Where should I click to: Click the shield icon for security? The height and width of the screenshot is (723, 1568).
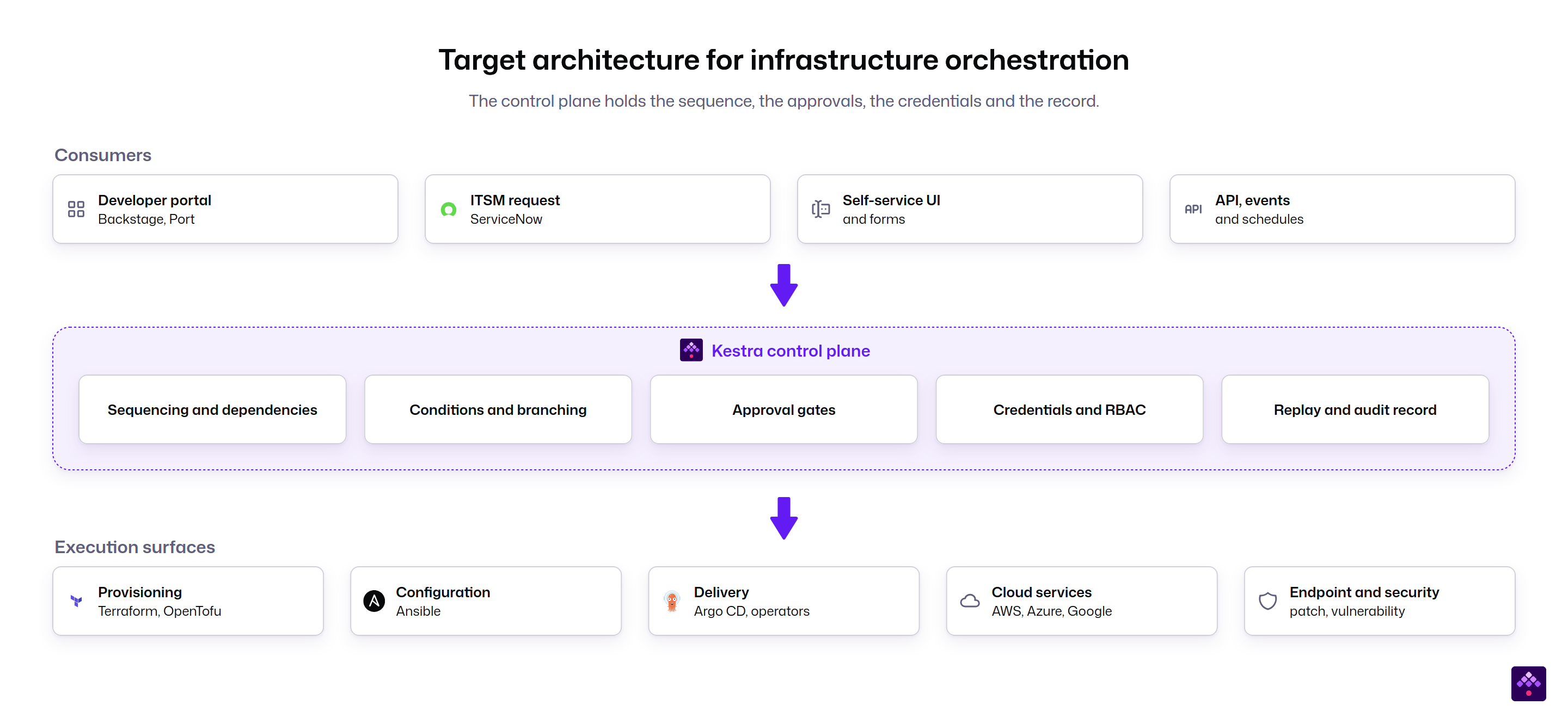[x=1267, y=601]
